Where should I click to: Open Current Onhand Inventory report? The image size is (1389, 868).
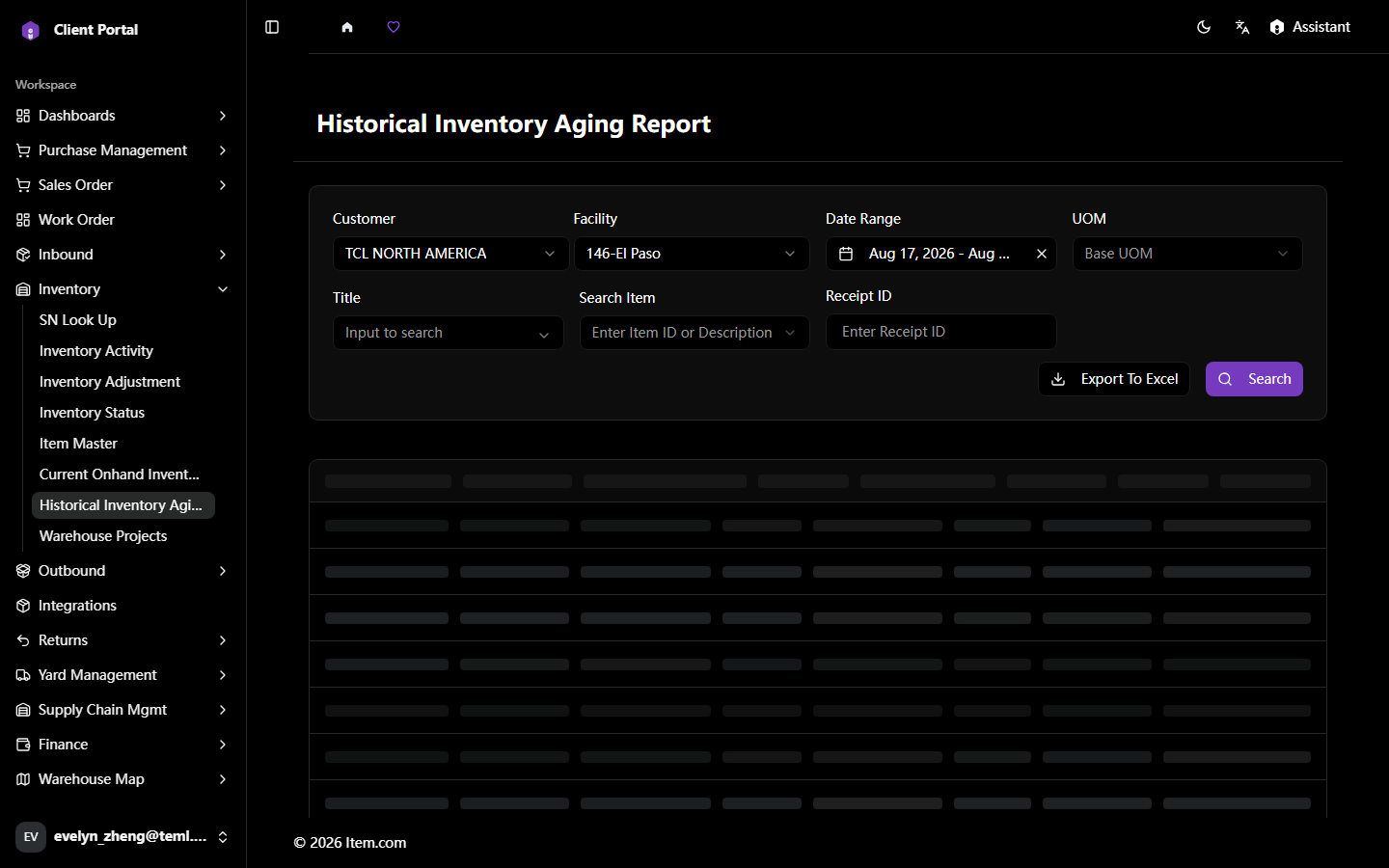123,475
